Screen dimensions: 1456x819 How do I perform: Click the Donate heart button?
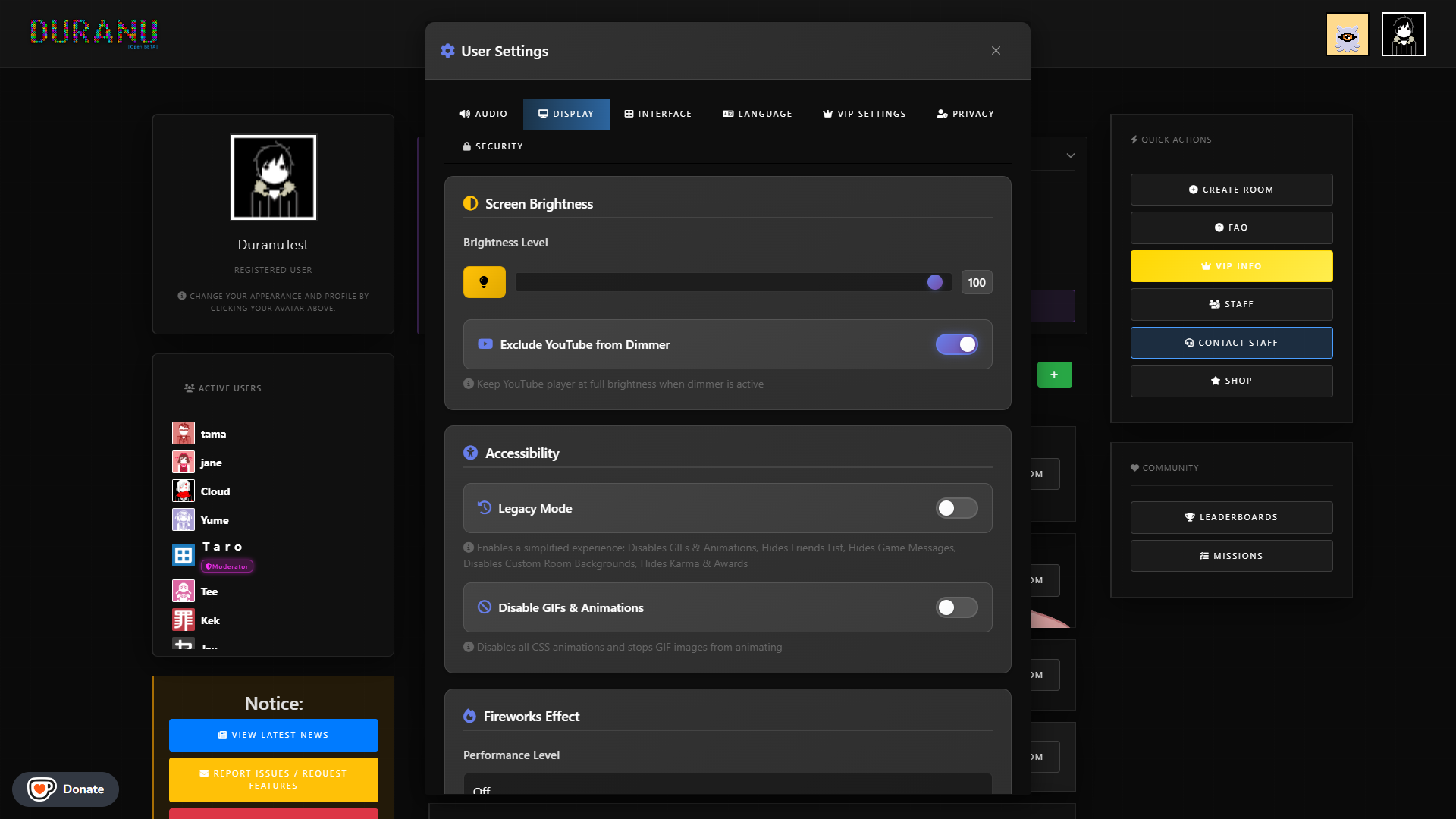(66, 789)
